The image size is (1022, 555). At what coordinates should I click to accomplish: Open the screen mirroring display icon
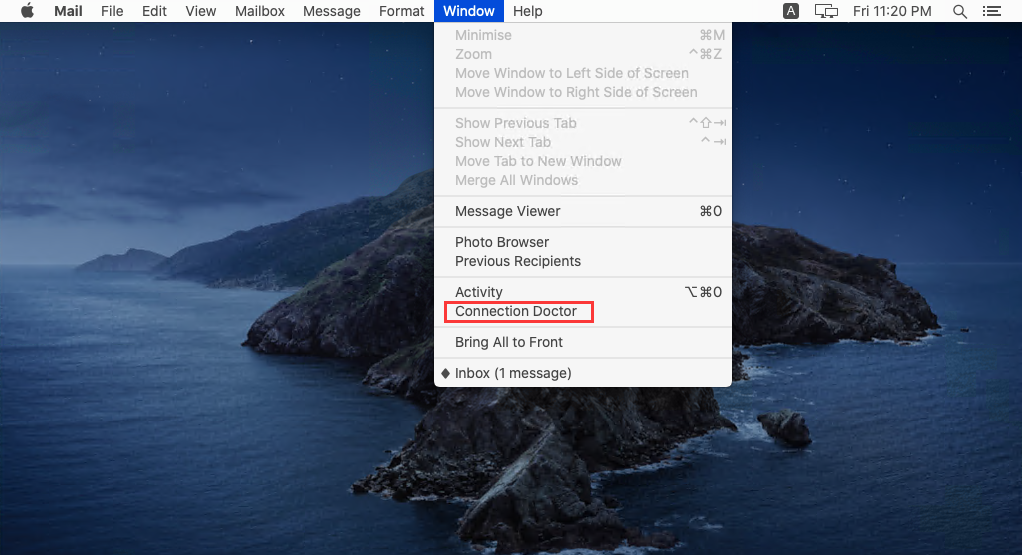825,11
